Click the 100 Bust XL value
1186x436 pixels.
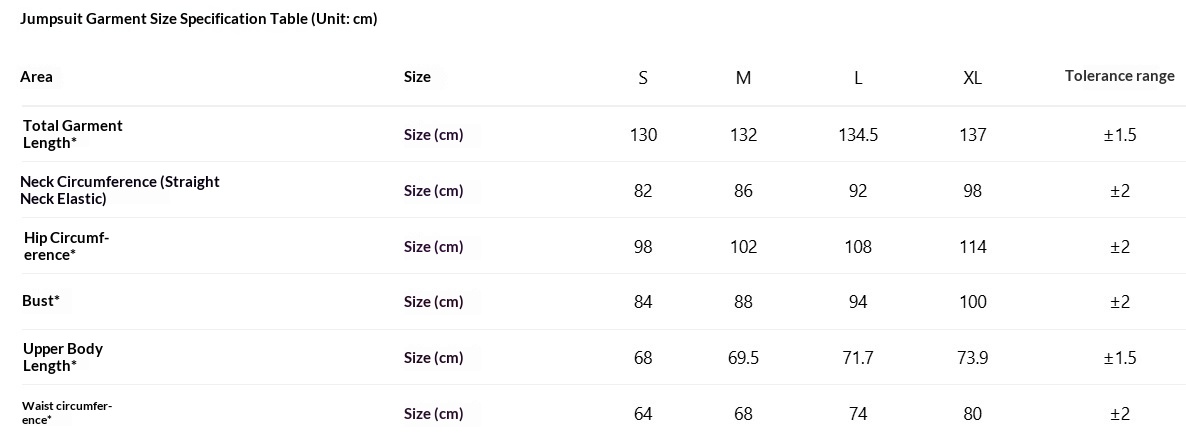[972, 302]
